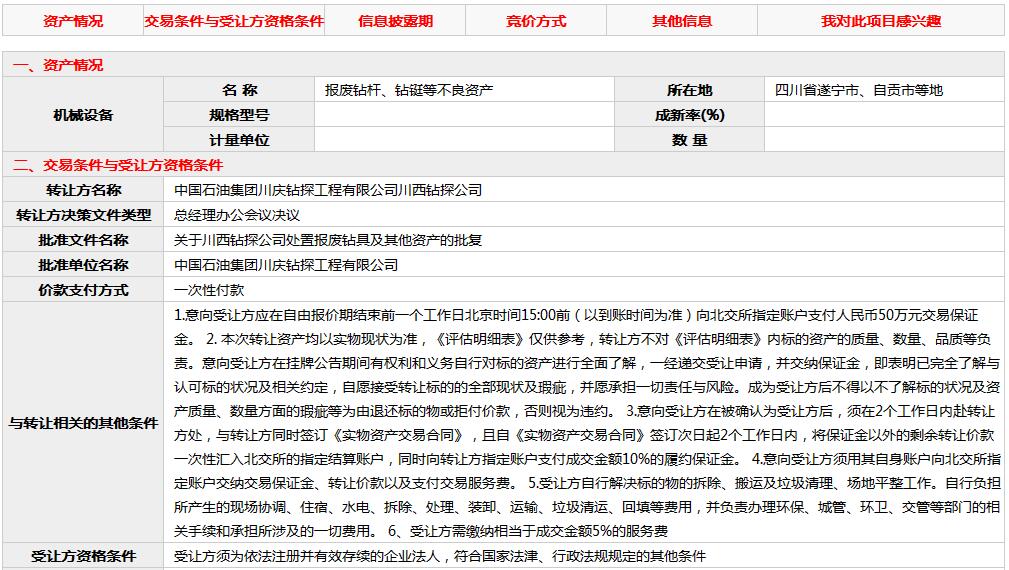The height and width of the screenshot is (570, 1009).
Task: Switch to 交易条件与受让方资格条件 tab at top
Action: (234, 21)
